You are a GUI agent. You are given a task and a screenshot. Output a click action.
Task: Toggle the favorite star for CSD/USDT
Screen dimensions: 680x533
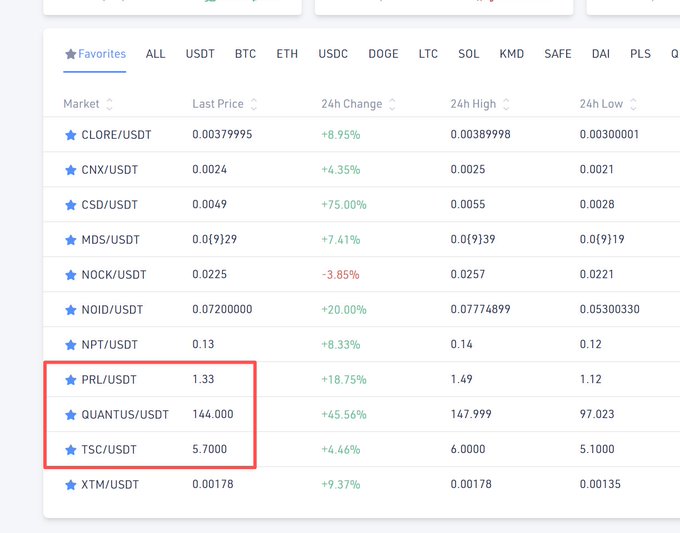click(71, 205)
